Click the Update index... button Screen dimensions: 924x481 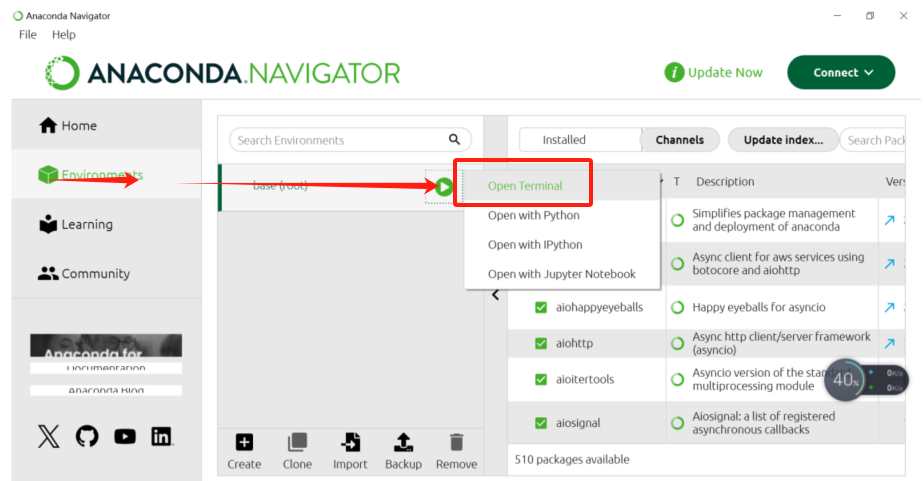[783, 140]
